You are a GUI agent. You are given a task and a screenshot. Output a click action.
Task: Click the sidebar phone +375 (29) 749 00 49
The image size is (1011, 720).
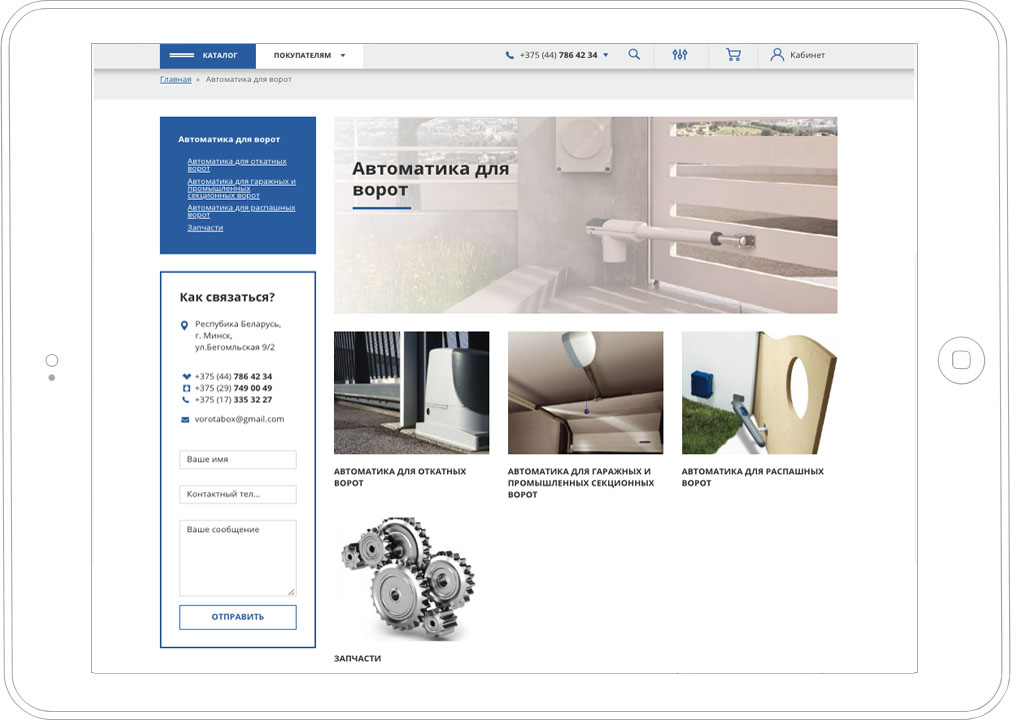(233, 388)
